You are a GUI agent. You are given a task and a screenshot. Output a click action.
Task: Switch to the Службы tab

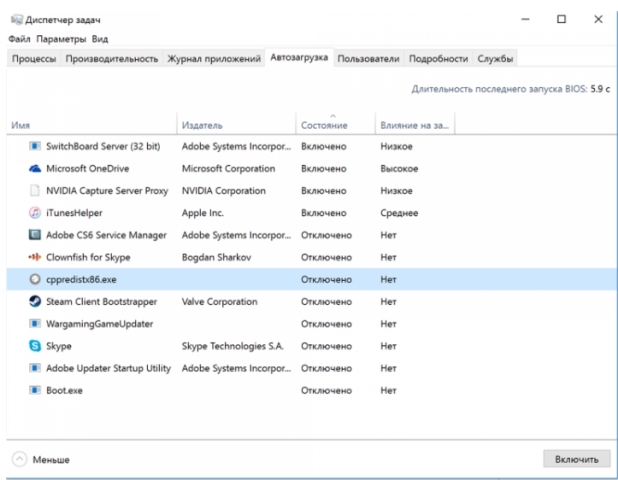click(x=495, y=59)
